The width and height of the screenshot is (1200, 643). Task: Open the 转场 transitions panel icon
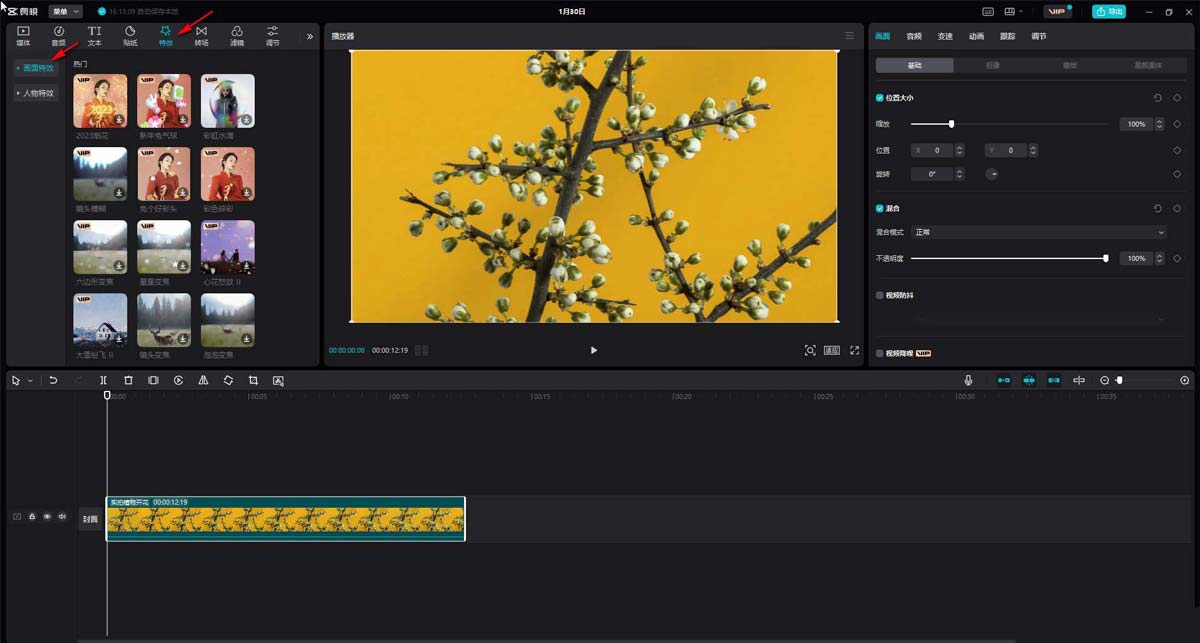tap(201, 36)
